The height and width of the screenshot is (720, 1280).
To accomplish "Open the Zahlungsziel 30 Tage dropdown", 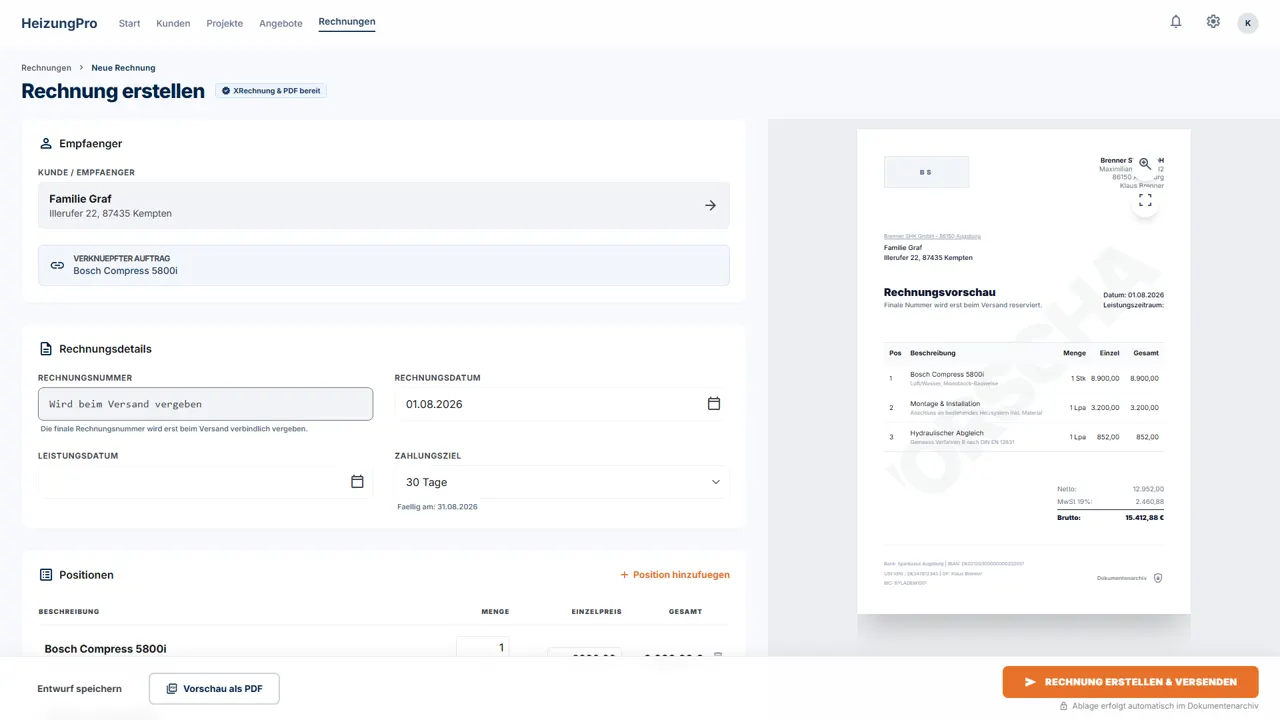I will click(562, 482).
